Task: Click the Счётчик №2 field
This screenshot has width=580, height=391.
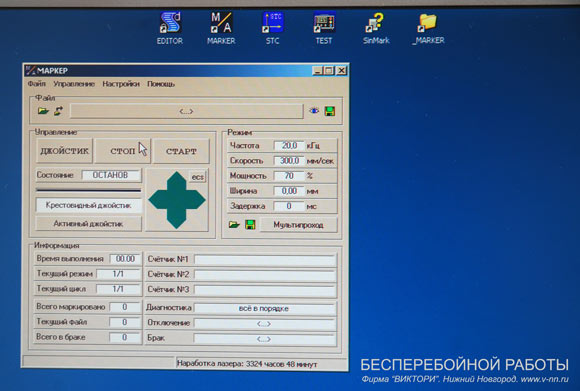Action: pyautogui.click(x=265, y=274)
